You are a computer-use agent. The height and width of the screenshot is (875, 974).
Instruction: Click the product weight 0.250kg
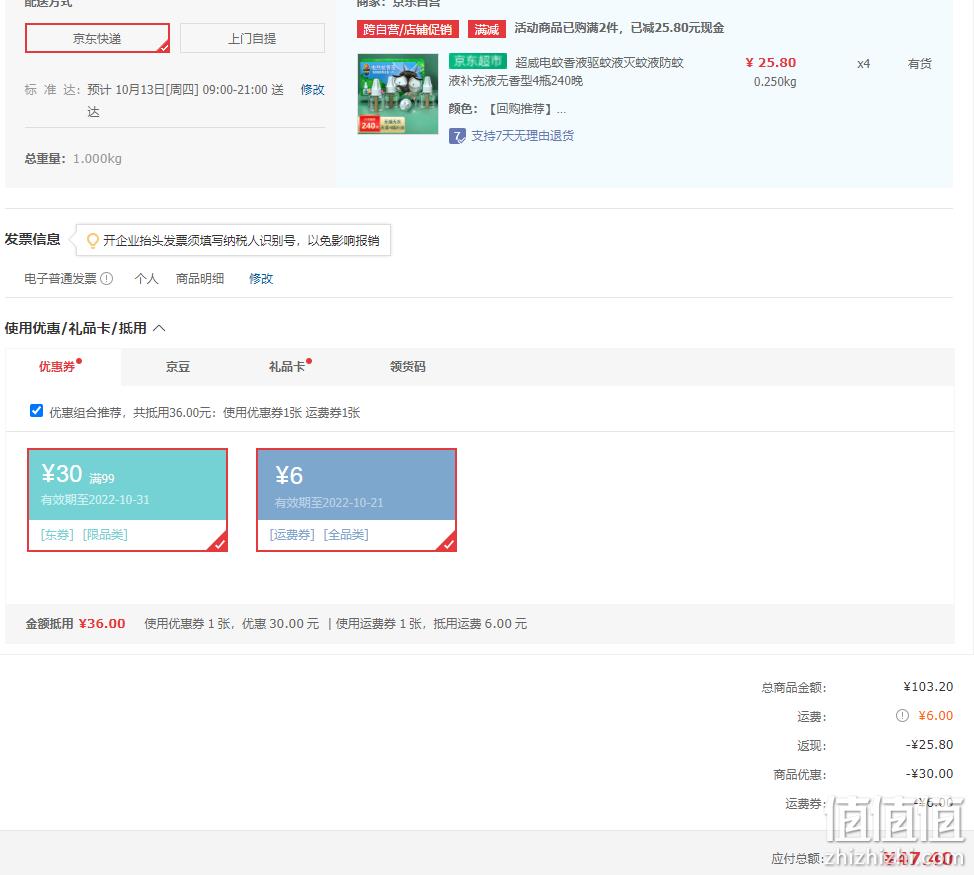(x=775, y=81)
